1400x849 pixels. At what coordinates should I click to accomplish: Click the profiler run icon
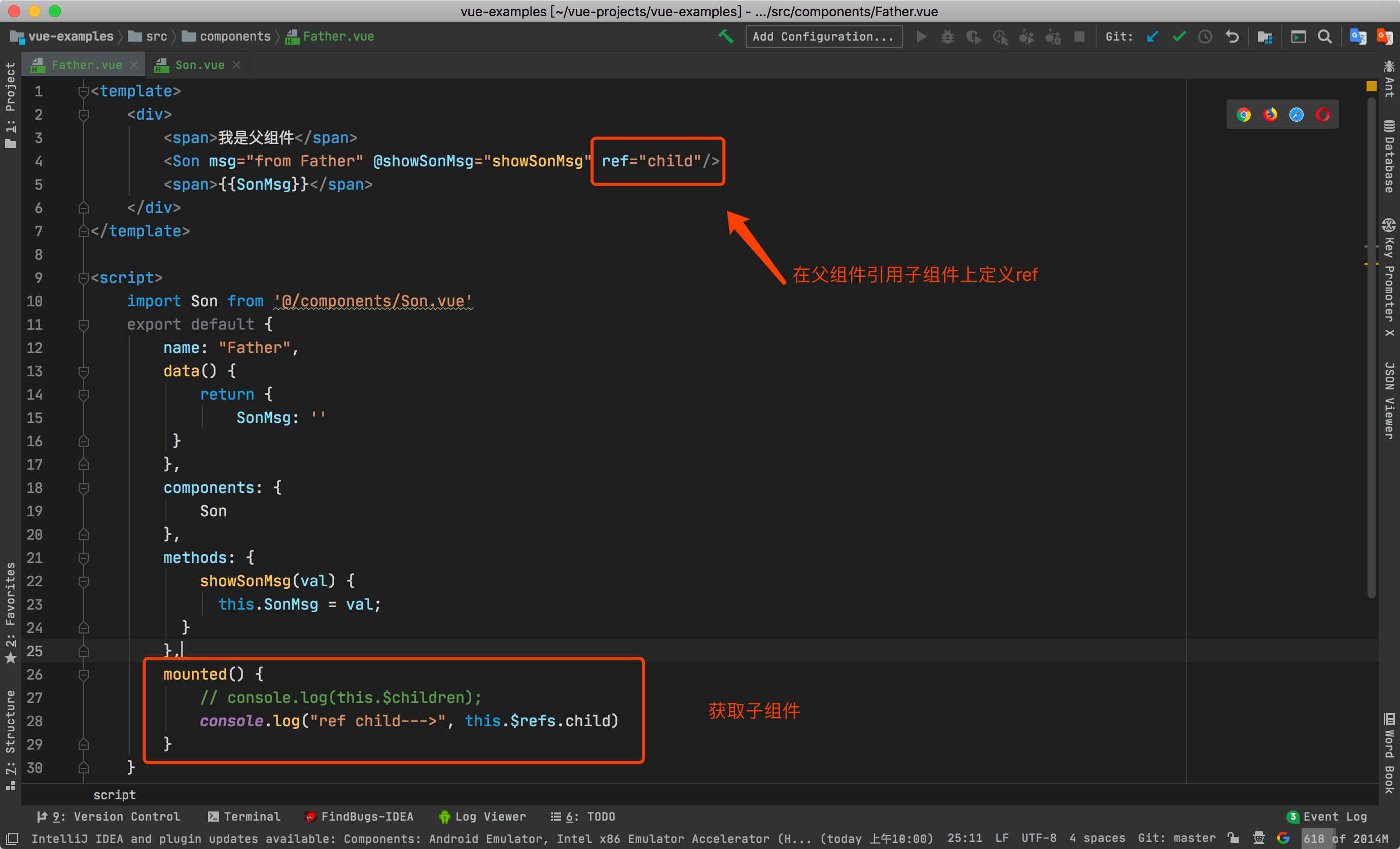click(x=1000, y=37)
